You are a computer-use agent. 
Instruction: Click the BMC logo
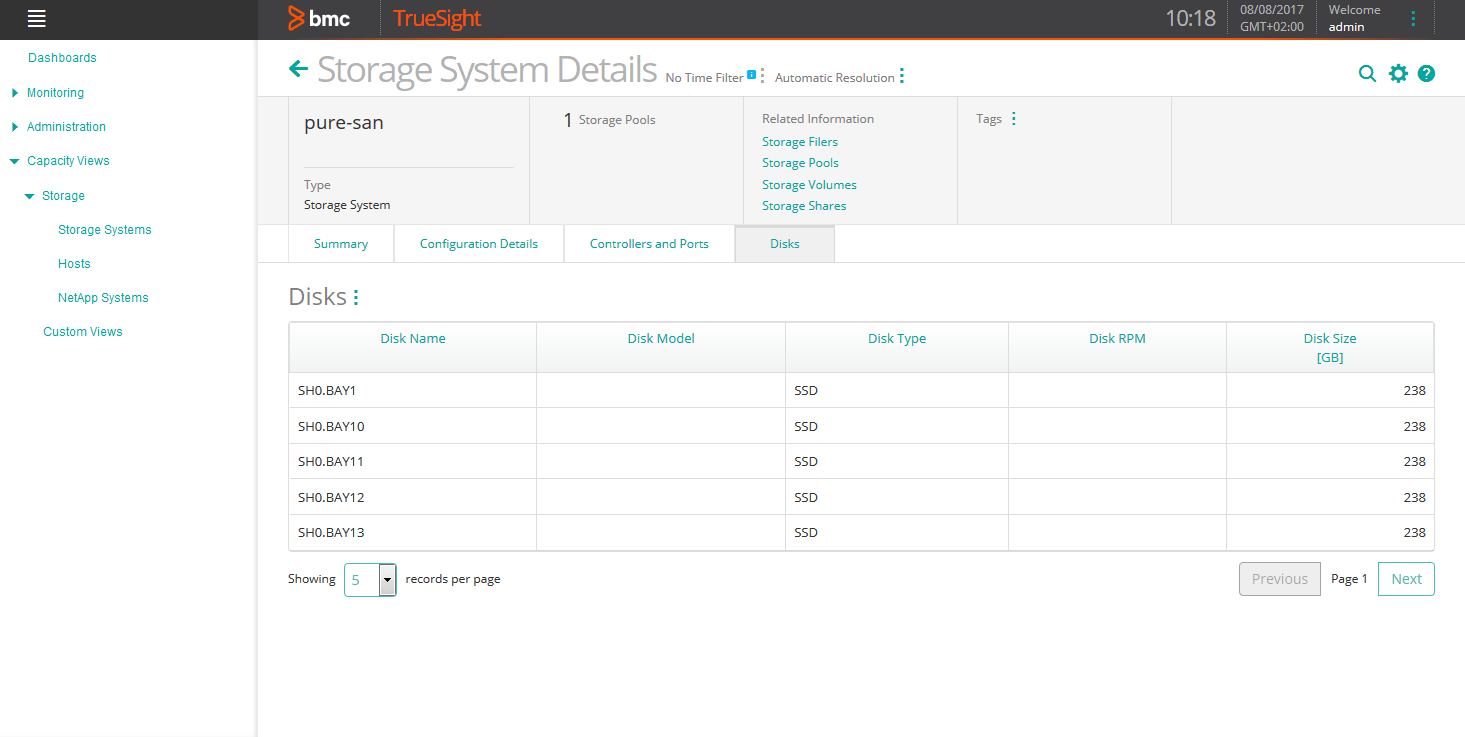click(x=319, y=18)
